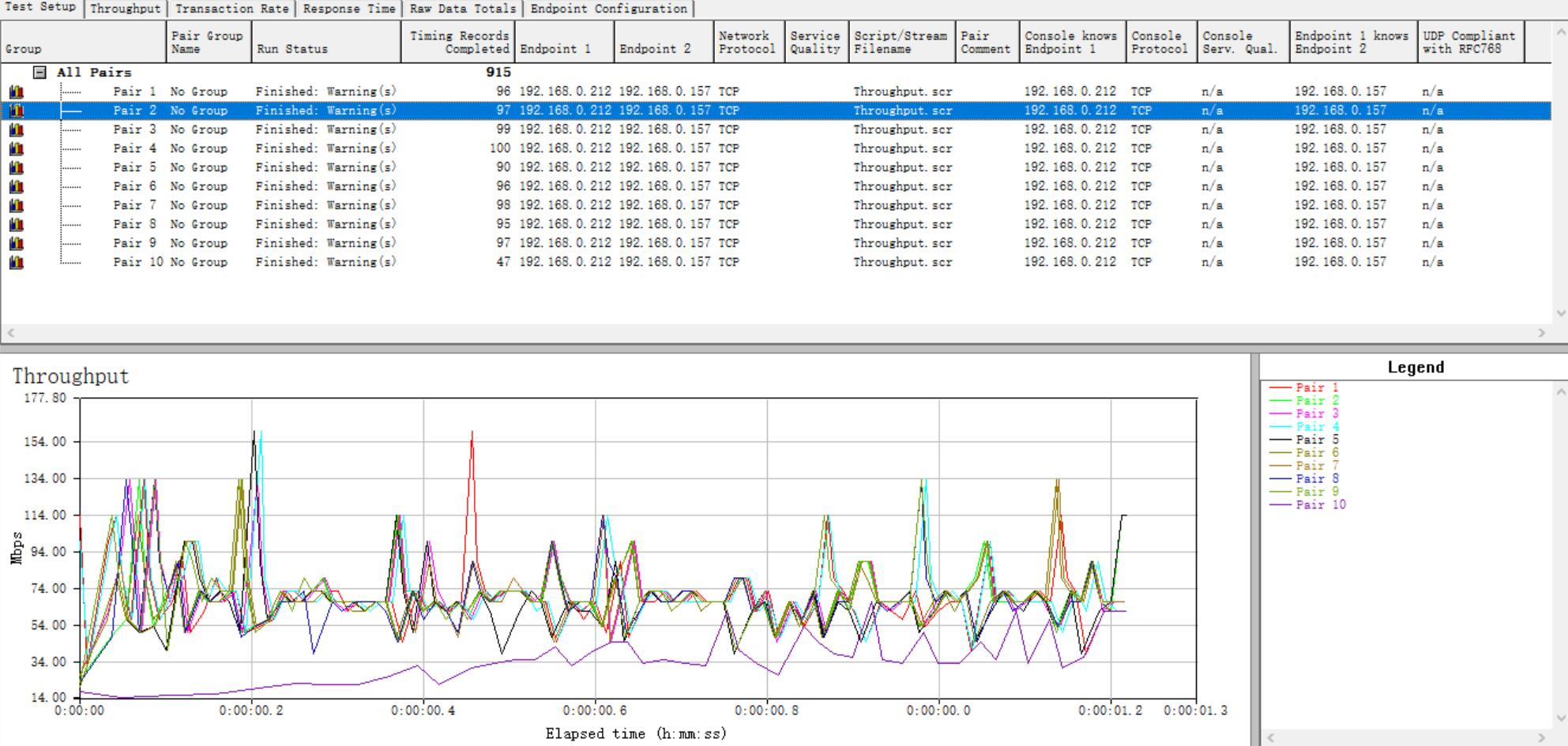The width and height of the screenshot is (1568, 746).
Task: Click the chart icon beside Pair 4
Action: click(16, 148)
